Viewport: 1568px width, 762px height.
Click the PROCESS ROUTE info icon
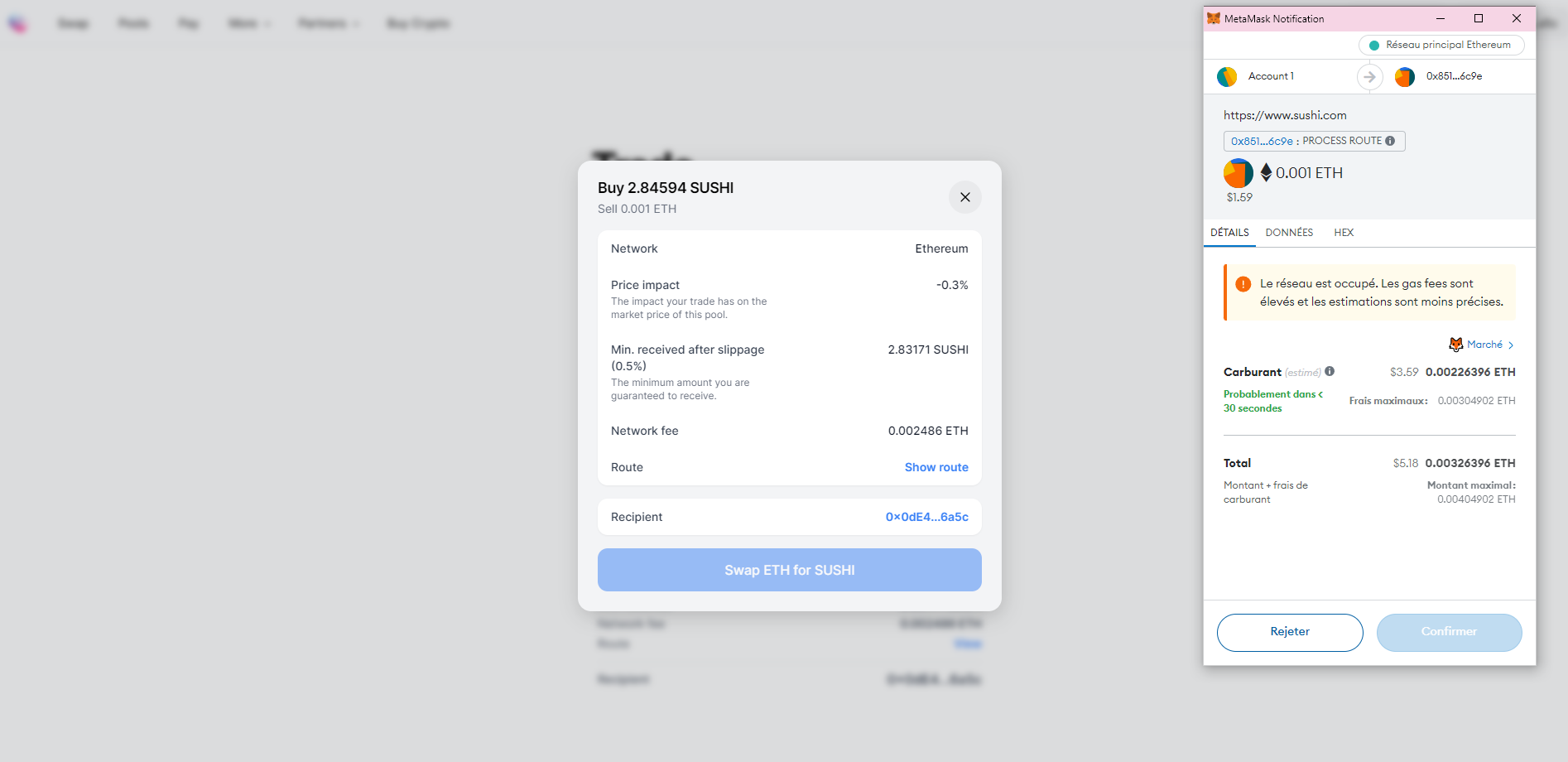click(1390, 141)
